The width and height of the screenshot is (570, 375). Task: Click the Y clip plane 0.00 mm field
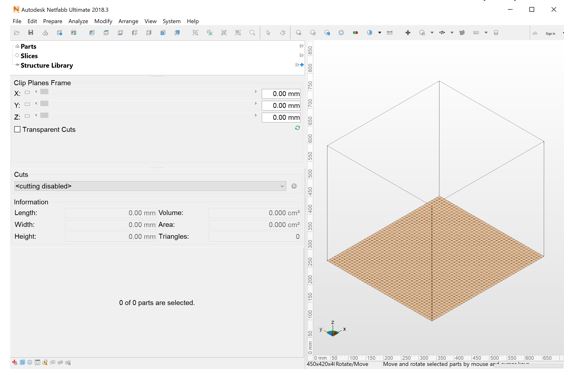281,106
